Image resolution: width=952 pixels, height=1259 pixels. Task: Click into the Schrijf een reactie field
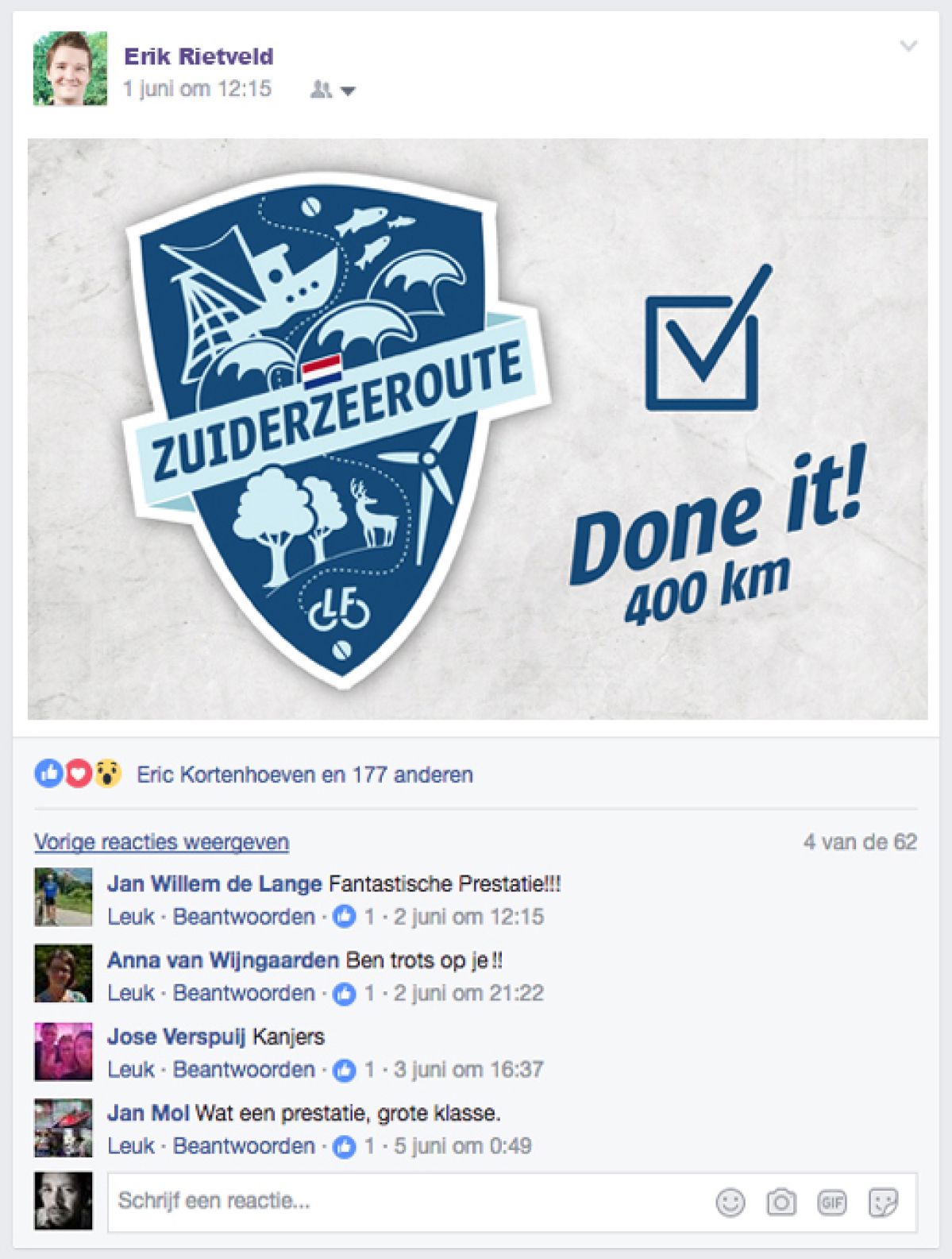(x=406, y=1202)
